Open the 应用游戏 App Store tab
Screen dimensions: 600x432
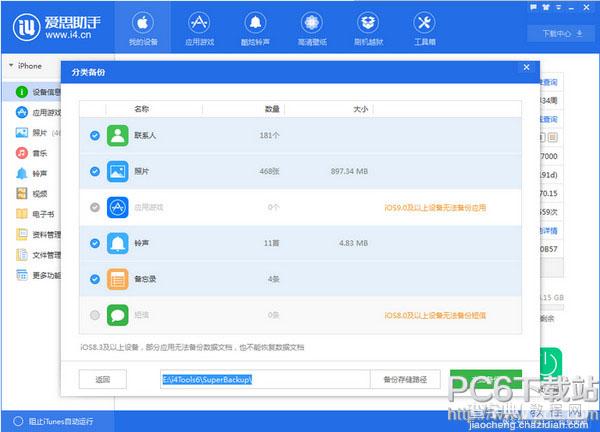tap(199, 28)
